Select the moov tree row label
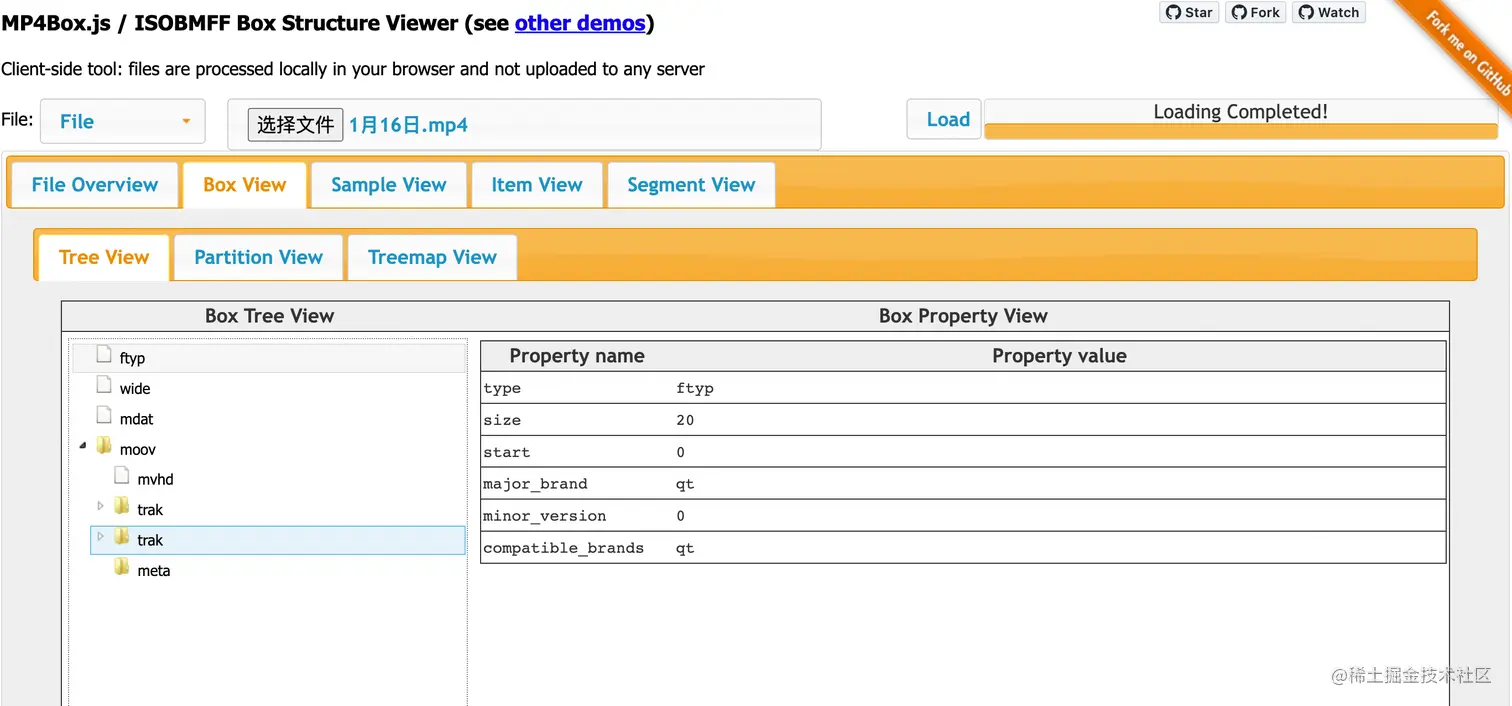Screen dimensions: 1512x706 coord(138,450)
